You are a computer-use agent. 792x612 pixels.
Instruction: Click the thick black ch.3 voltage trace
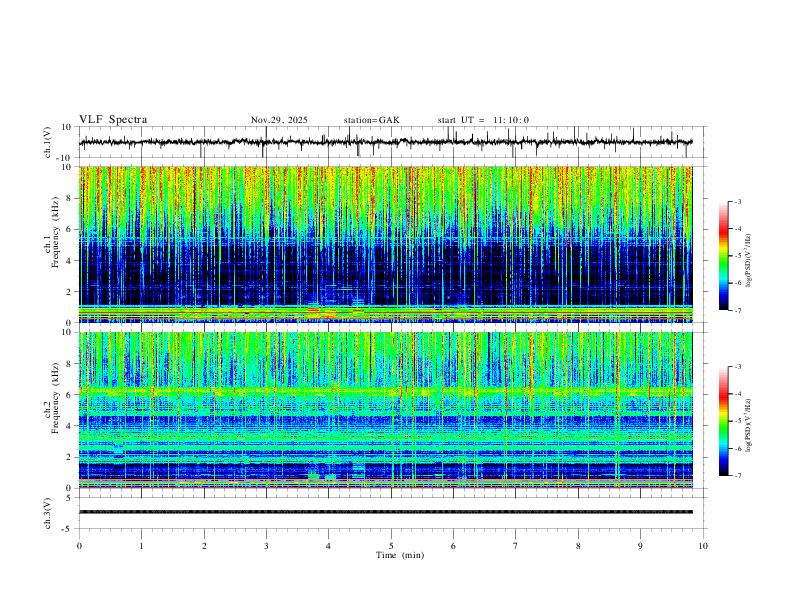(386, 512)
